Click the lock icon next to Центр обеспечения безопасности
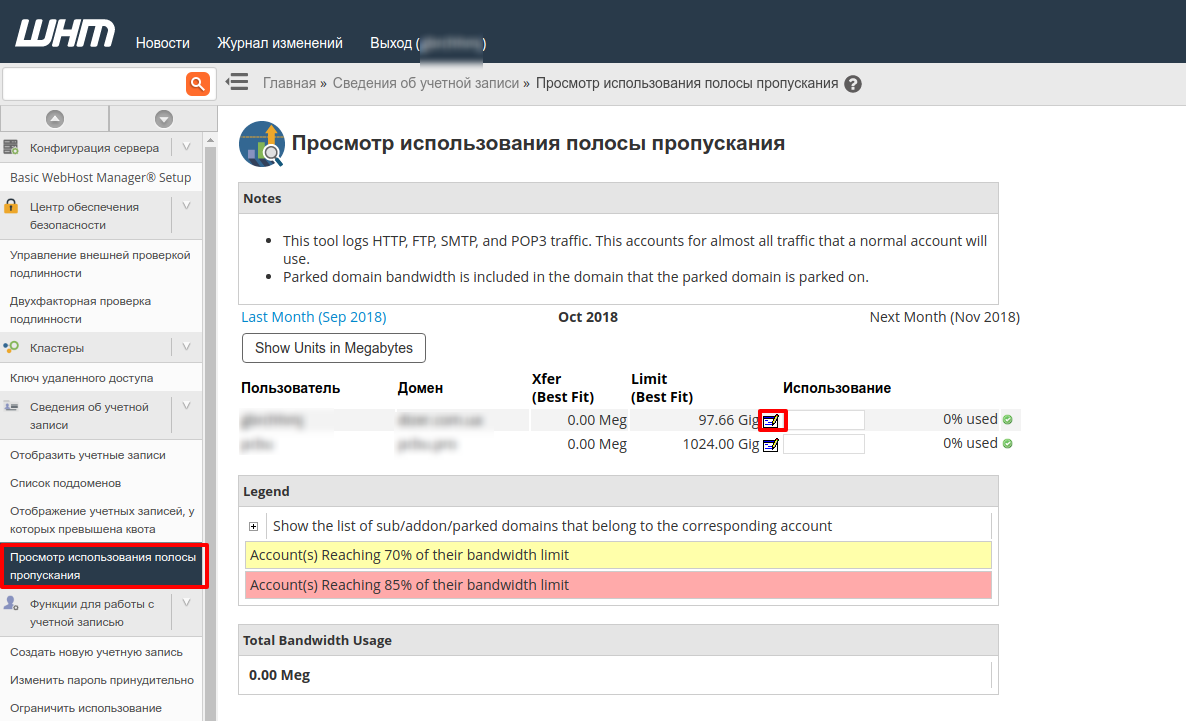 point(10,206)
